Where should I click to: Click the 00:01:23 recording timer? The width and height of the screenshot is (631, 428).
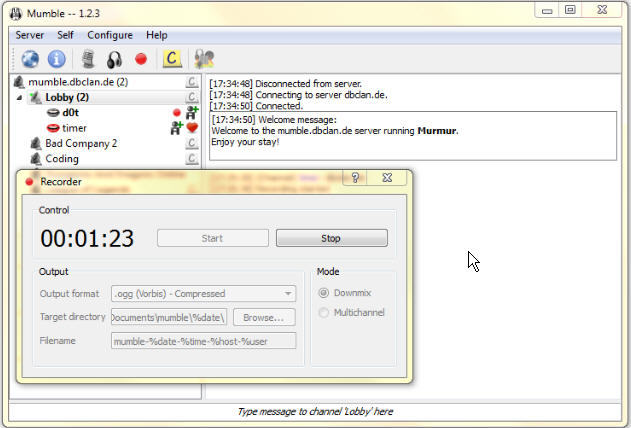click(x=87, y=238)
